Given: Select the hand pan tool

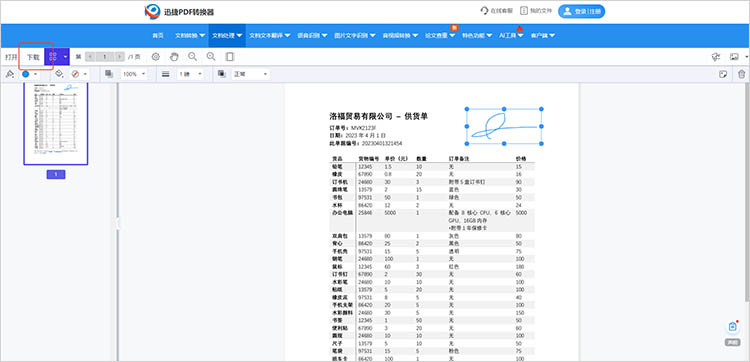Looking at the screenshot, I should [174, 57].
